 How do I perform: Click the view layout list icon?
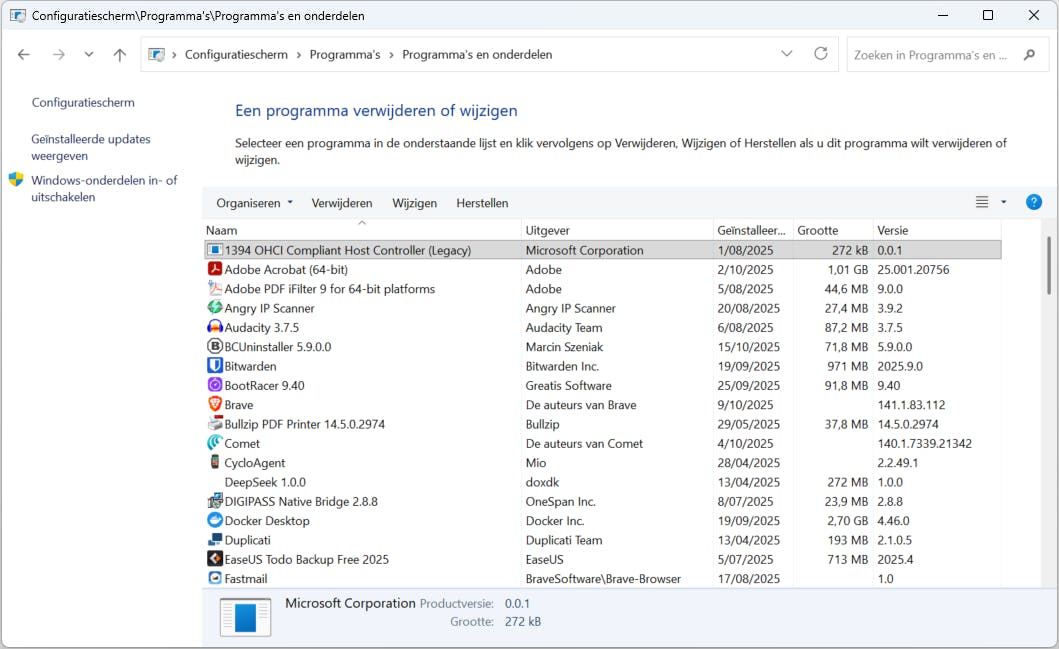982,202
